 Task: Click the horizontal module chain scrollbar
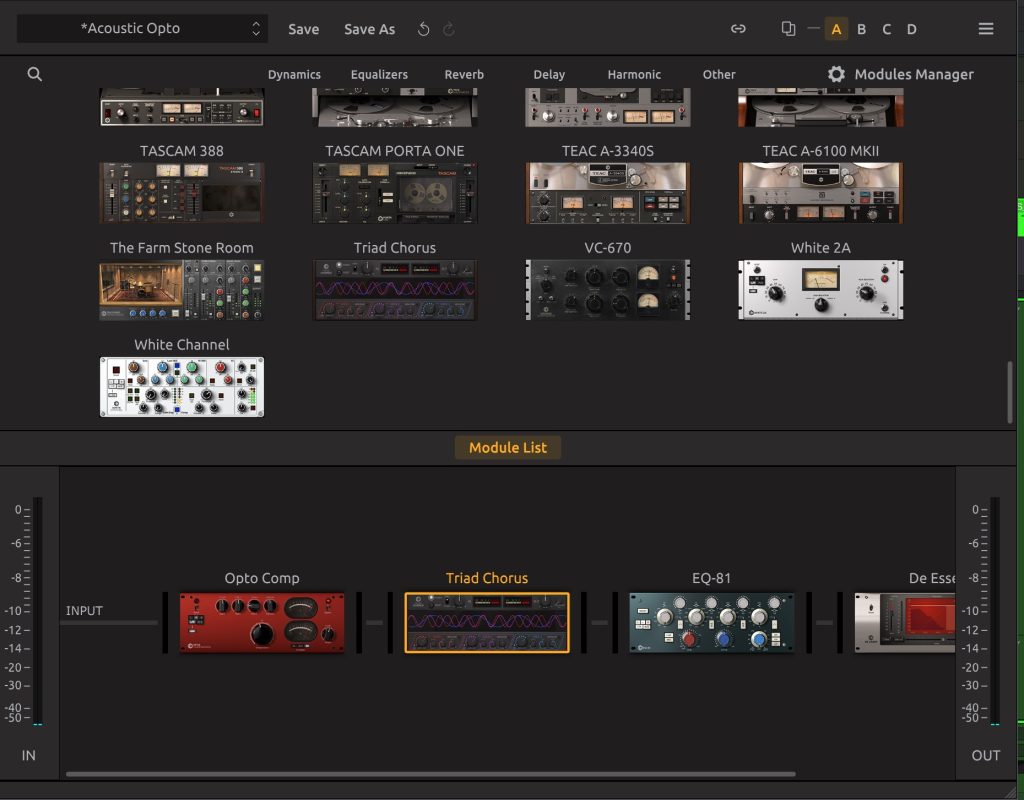point(430,774)
